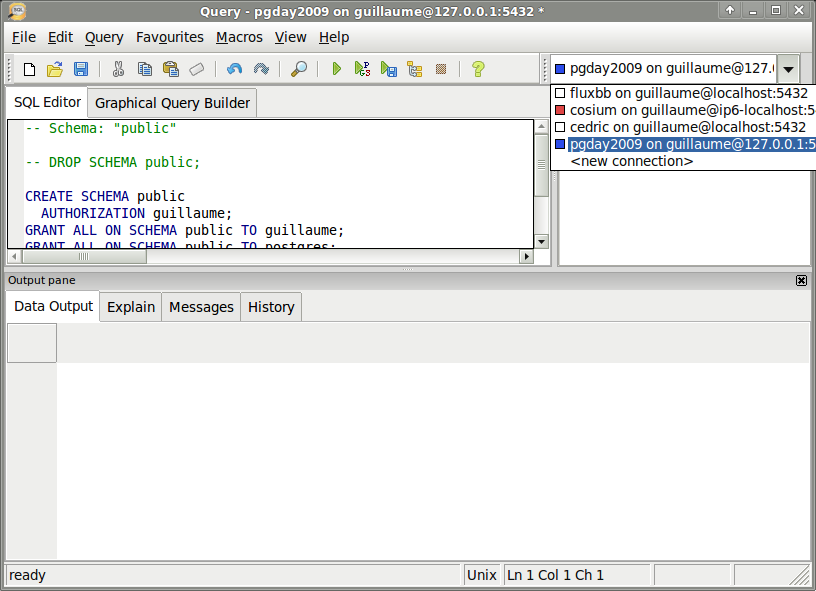Execute query with green play icon
The image size is (816, 591).
coord(337,69)
